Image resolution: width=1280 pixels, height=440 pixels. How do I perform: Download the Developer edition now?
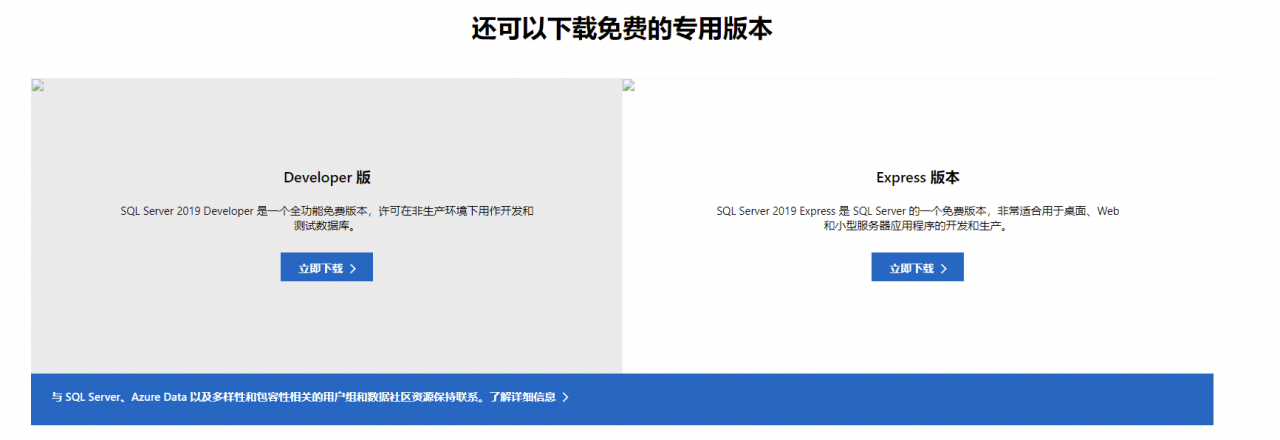pos(326,267)
